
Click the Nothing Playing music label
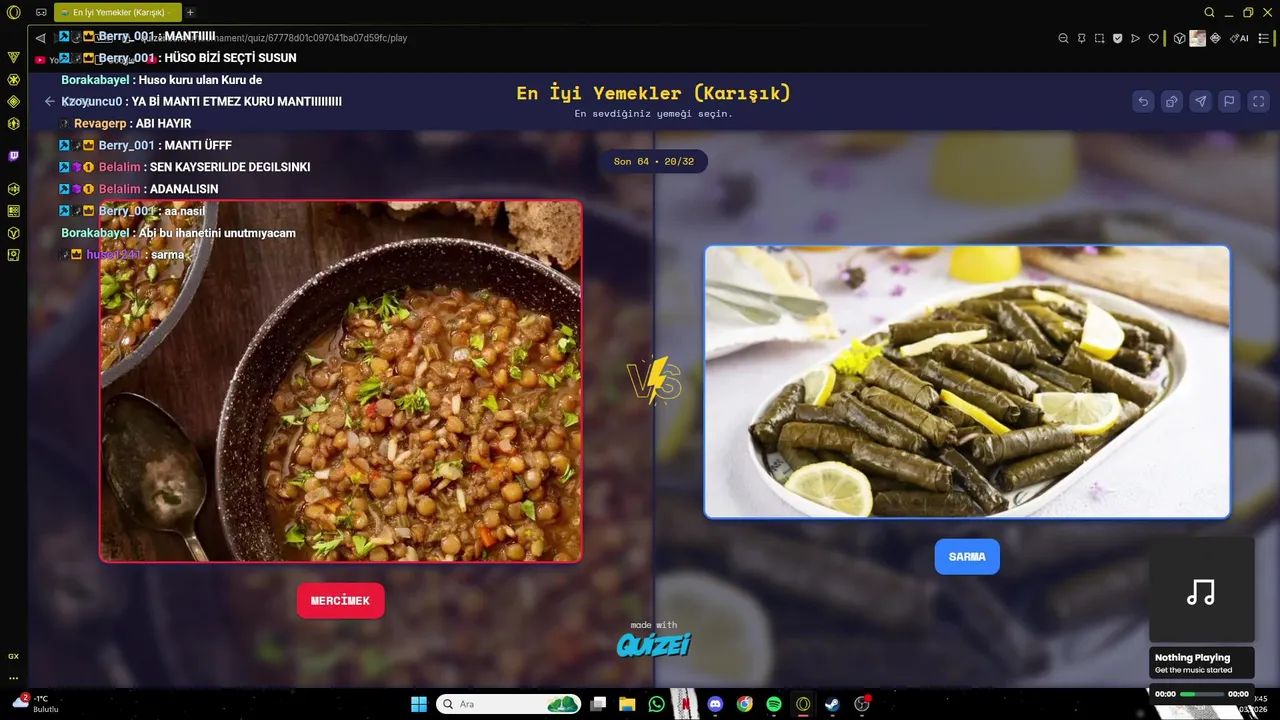[1192, 658]
